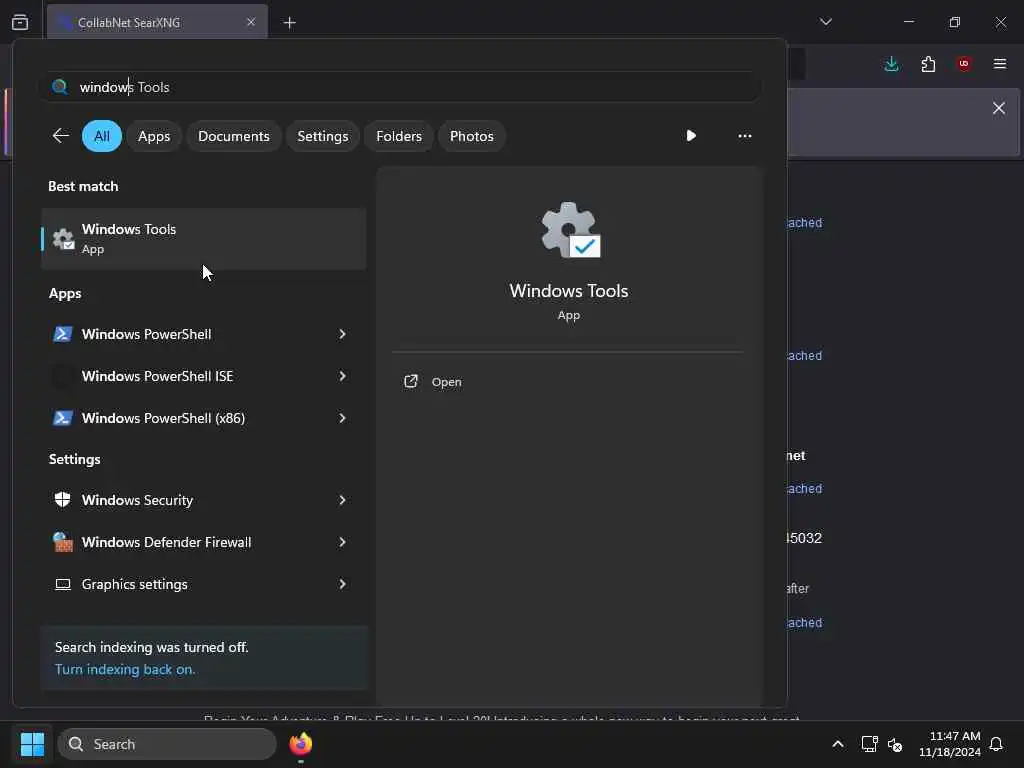The width and height of the screenshot is (1024, 768).
Task: Open the clock showing 11:47 AM
Action: tap(950, 744)
